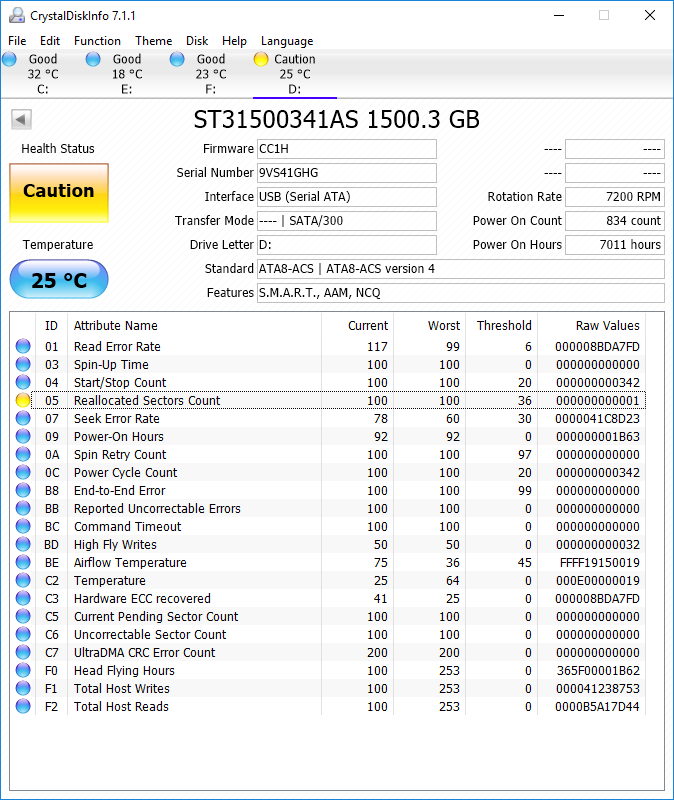Minimize the CrystalDiskInfo window

[559, 15]
